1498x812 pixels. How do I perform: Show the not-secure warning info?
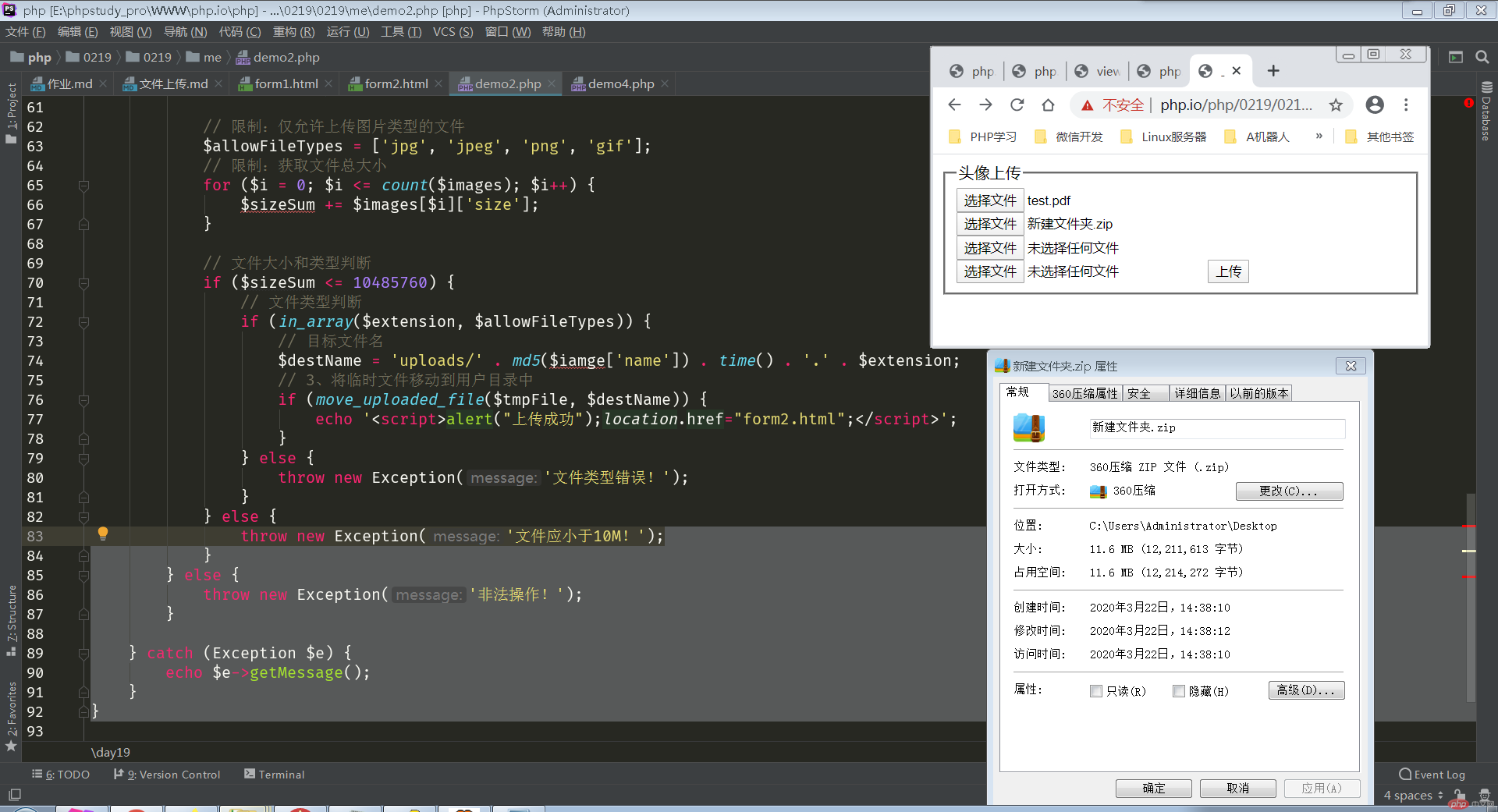(x=1112, y=105)
